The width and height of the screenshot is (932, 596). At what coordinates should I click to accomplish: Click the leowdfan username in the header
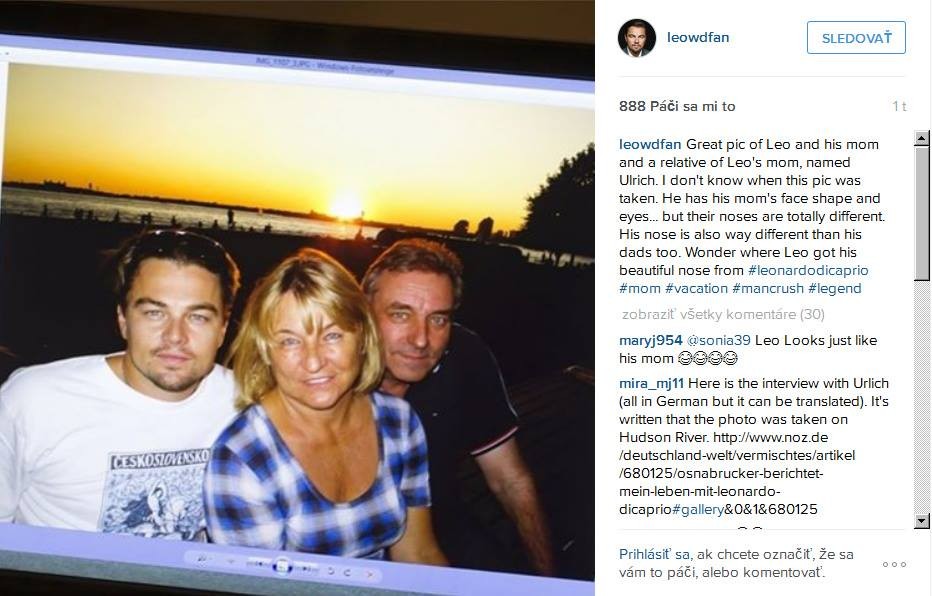pyautogui.click(x=698, y=37)
